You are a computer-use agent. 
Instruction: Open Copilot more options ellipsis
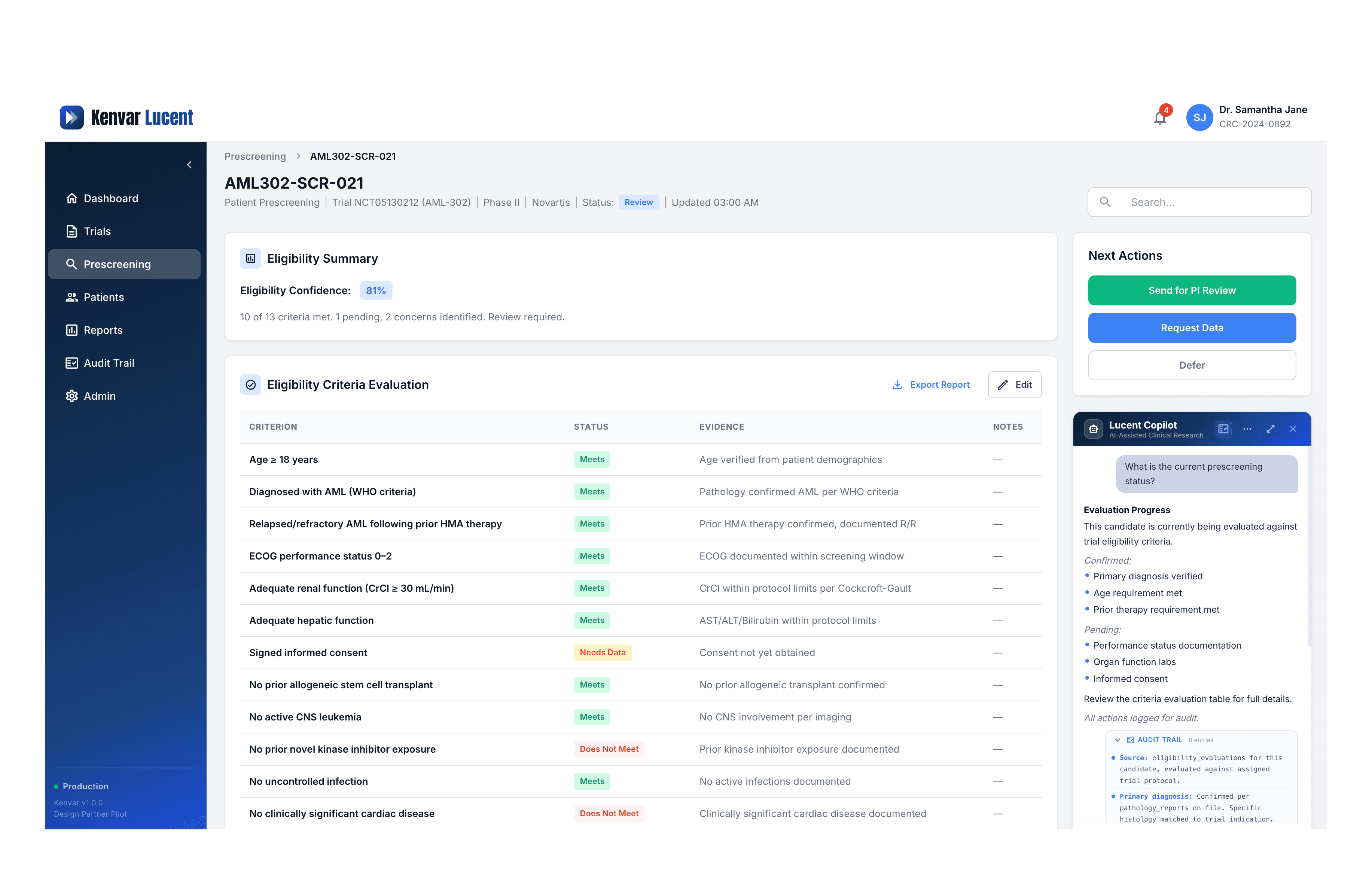1247,429
